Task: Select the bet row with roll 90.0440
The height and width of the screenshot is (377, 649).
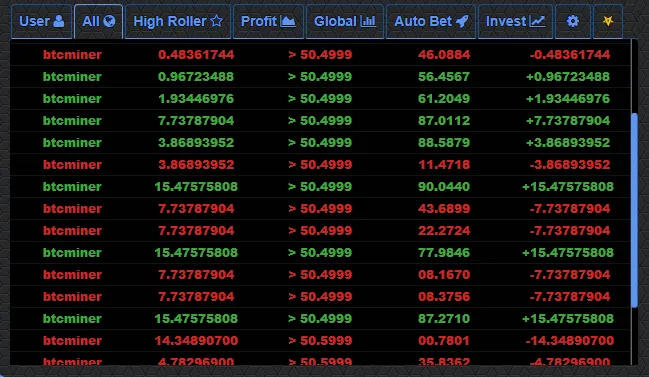Action: (320, 187)
